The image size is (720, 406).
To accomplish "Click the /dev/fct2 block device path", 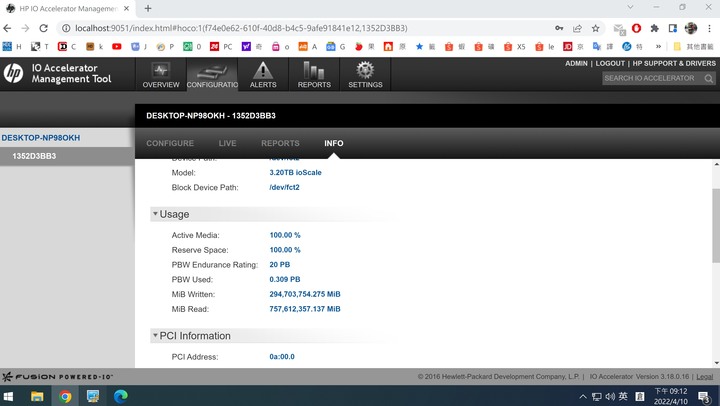I will click(x=284, y=187).
